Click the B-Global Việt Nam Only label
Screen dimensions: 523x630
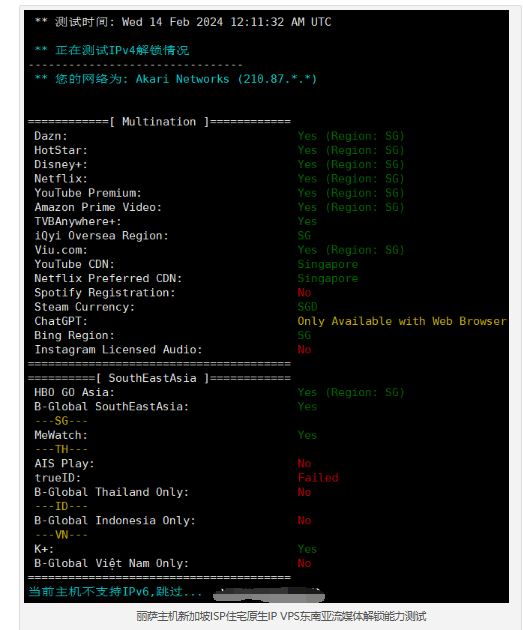111,563
